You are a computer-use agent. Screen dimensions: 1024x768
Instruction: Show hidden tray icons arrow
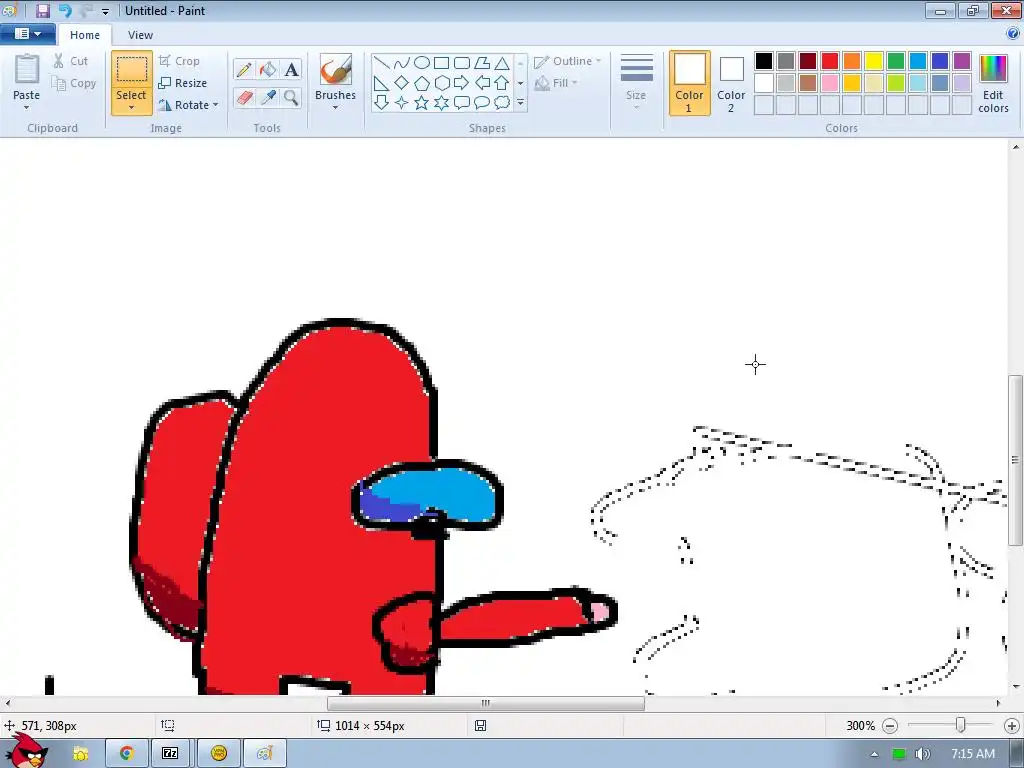pyautogui.click(x=874, y=754)
